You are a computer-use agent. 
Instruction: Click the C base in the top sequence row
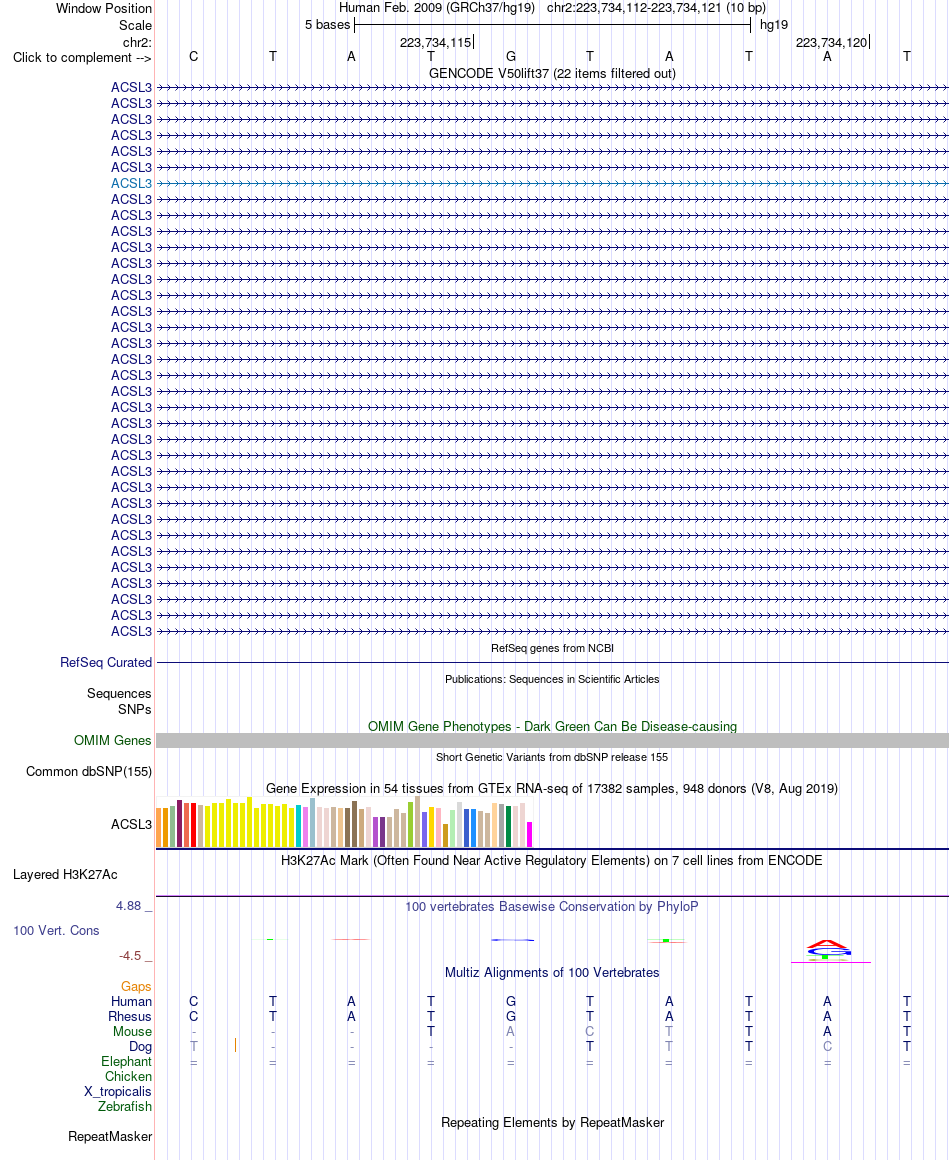pos(193,56)
